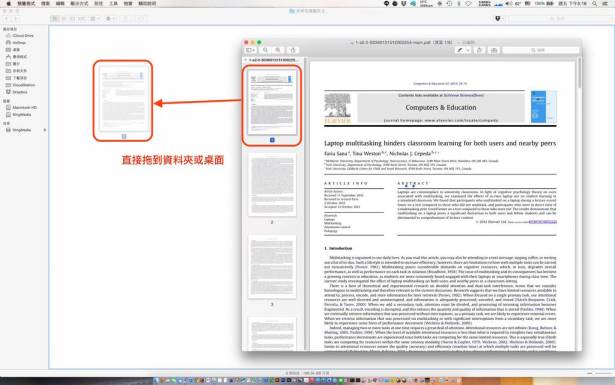The image size is (615, 385).
Task: Open Spotlight search in the menu bar
Action: pos(595,4)
